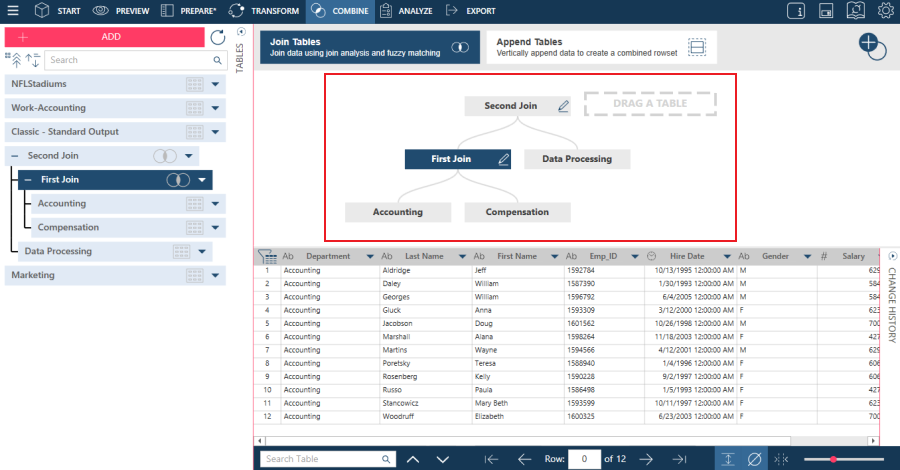Screen dimensions: 900x470
Task: Click the hamburger menu icon
Action: click(x=13, y=10)
